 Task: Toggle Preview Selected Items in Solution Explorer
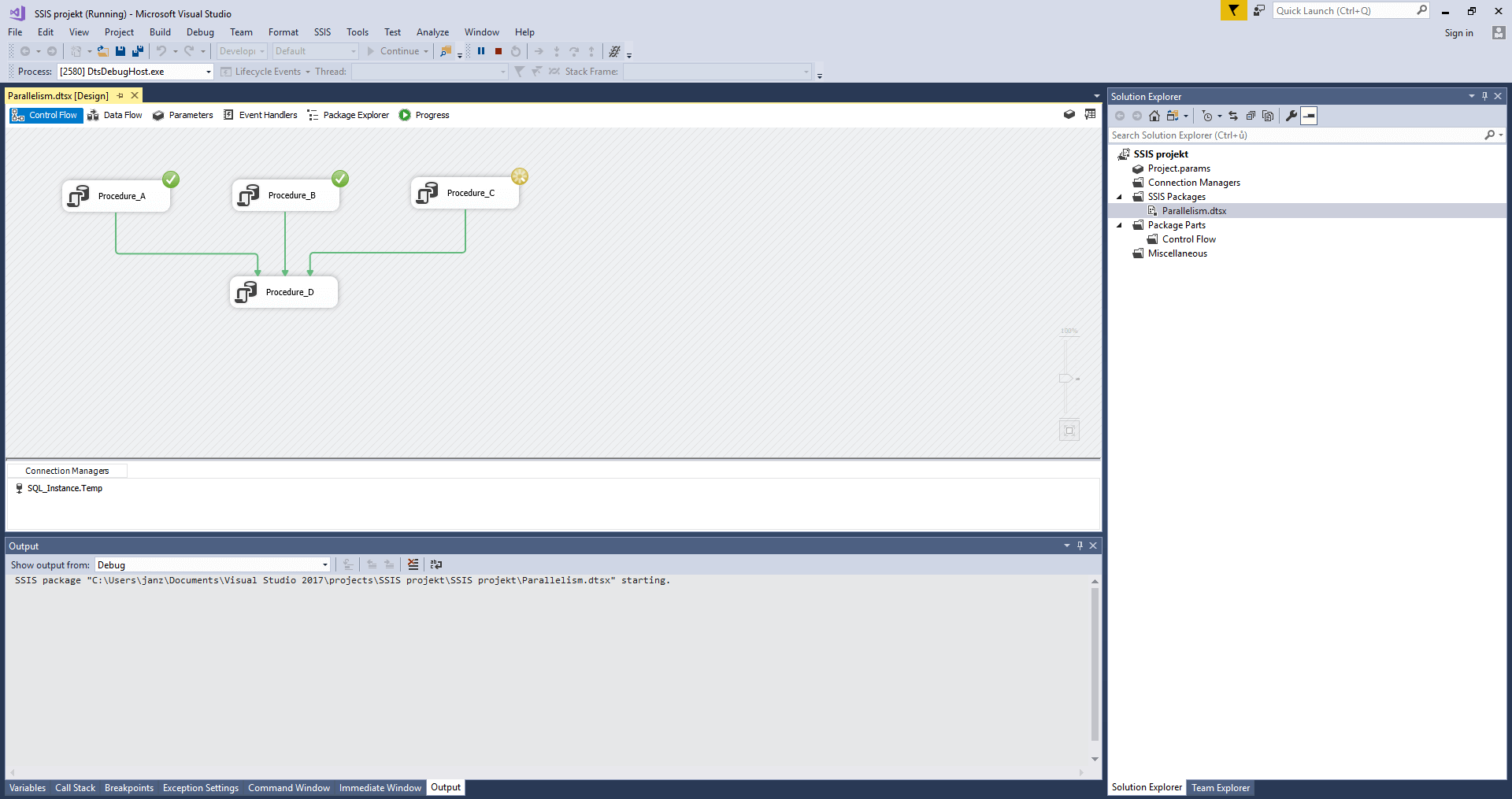click(1309, 116)
